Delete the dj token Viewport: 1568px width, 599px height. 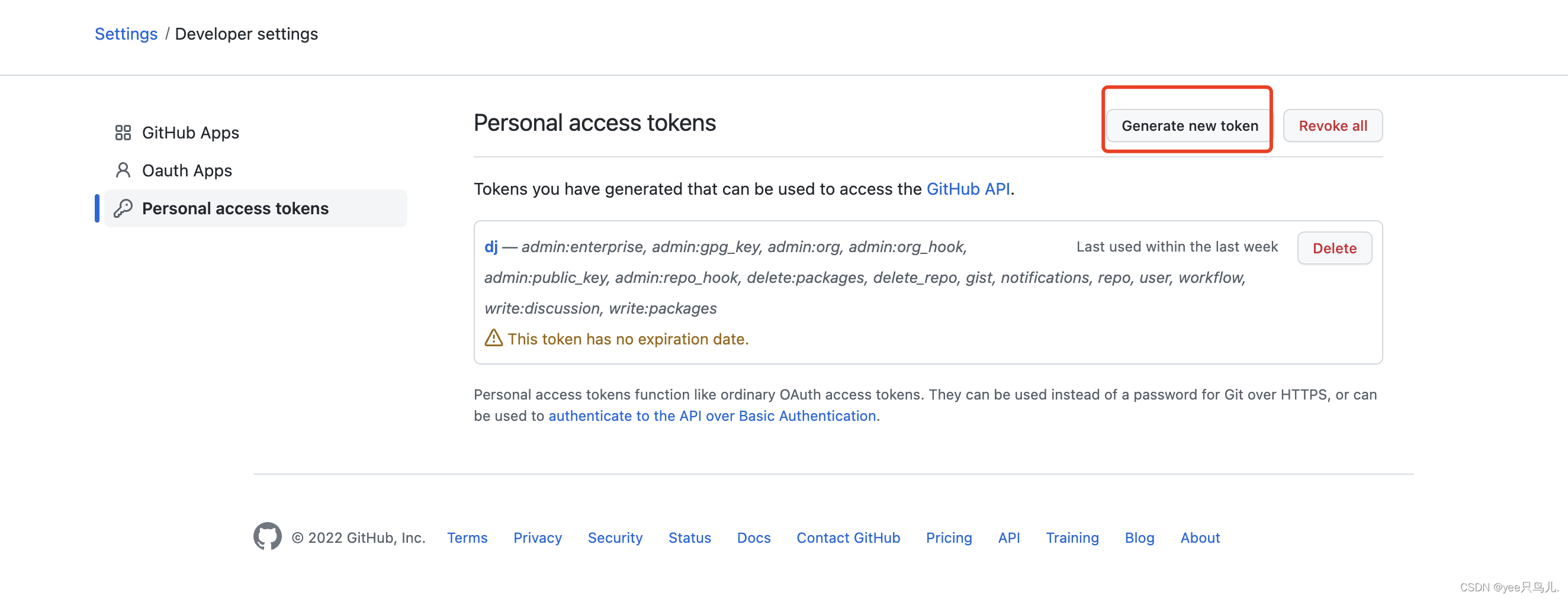(x=1334, y=249)
